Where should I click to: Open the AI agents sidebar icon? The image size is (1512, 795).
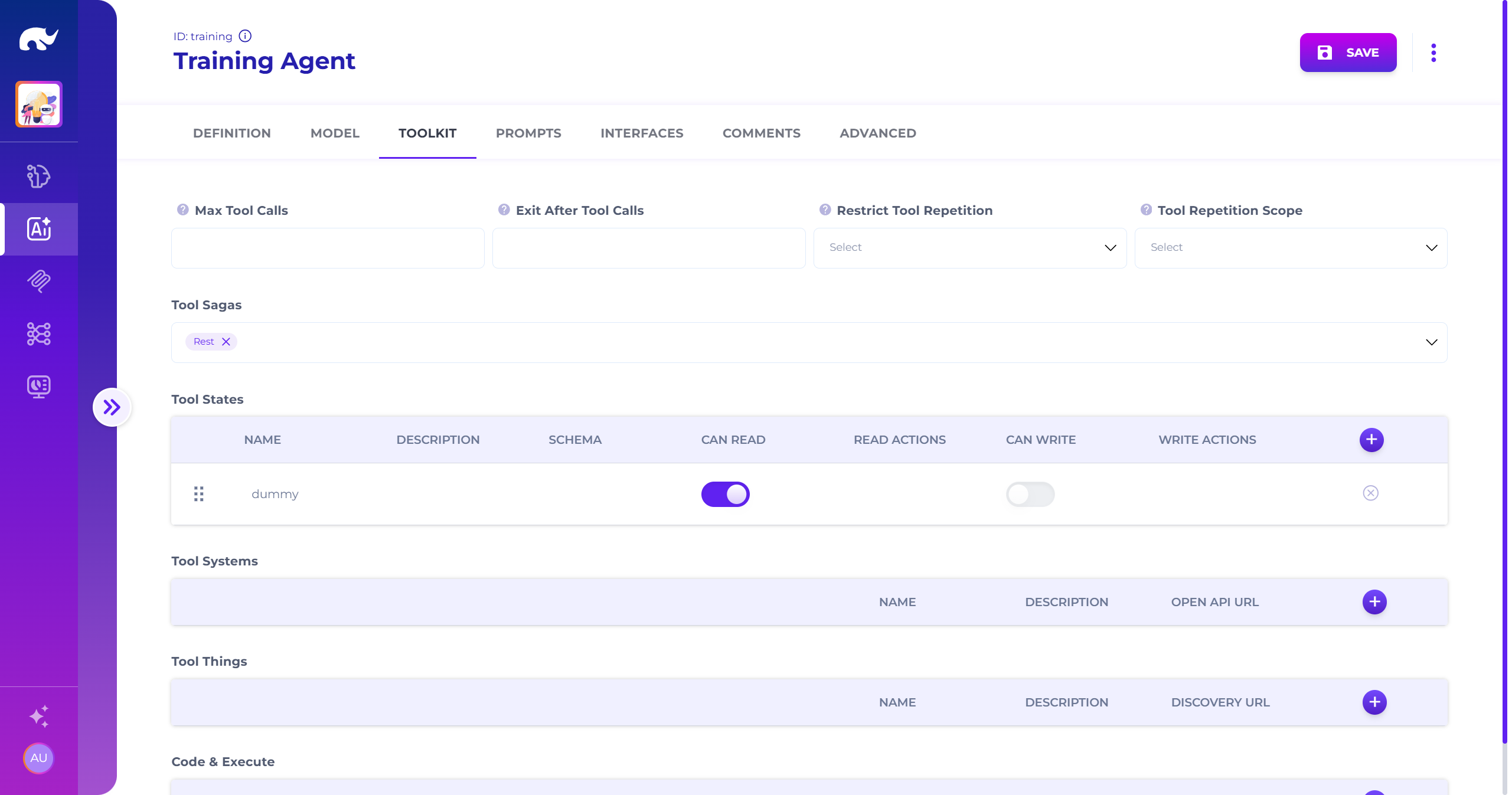point(38,229)
